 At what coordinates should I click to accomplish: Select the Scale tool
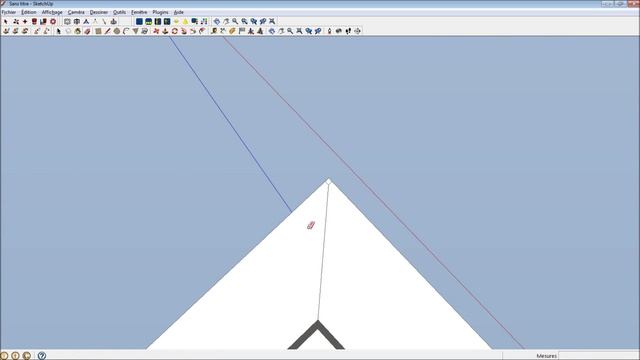(193, 31)
